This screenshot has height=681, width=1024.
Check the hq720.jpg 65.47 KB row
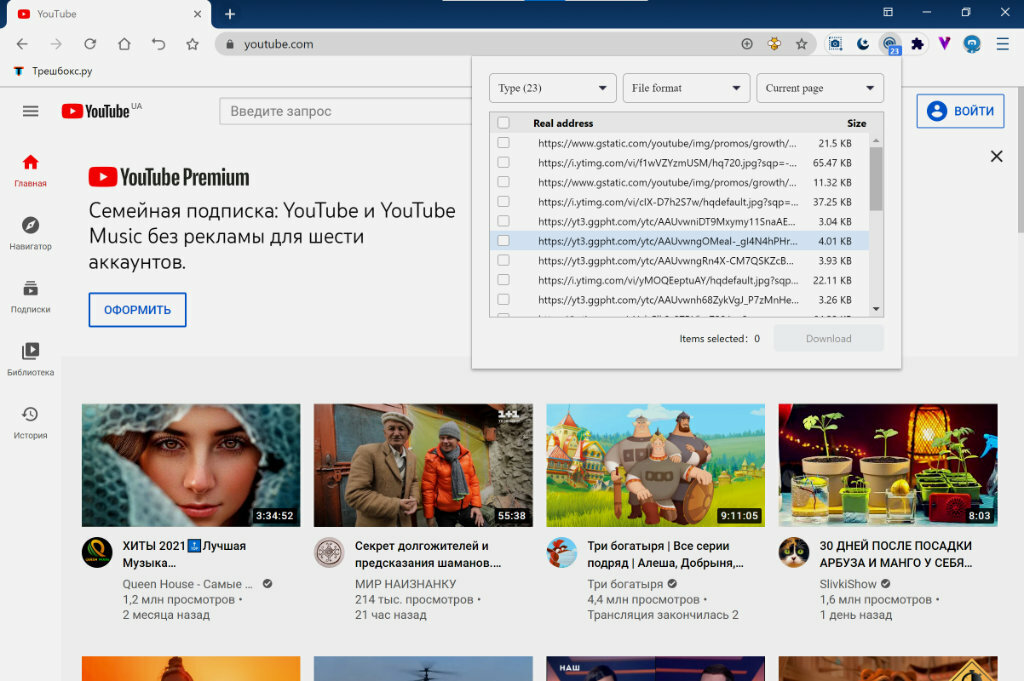point(504,162)
